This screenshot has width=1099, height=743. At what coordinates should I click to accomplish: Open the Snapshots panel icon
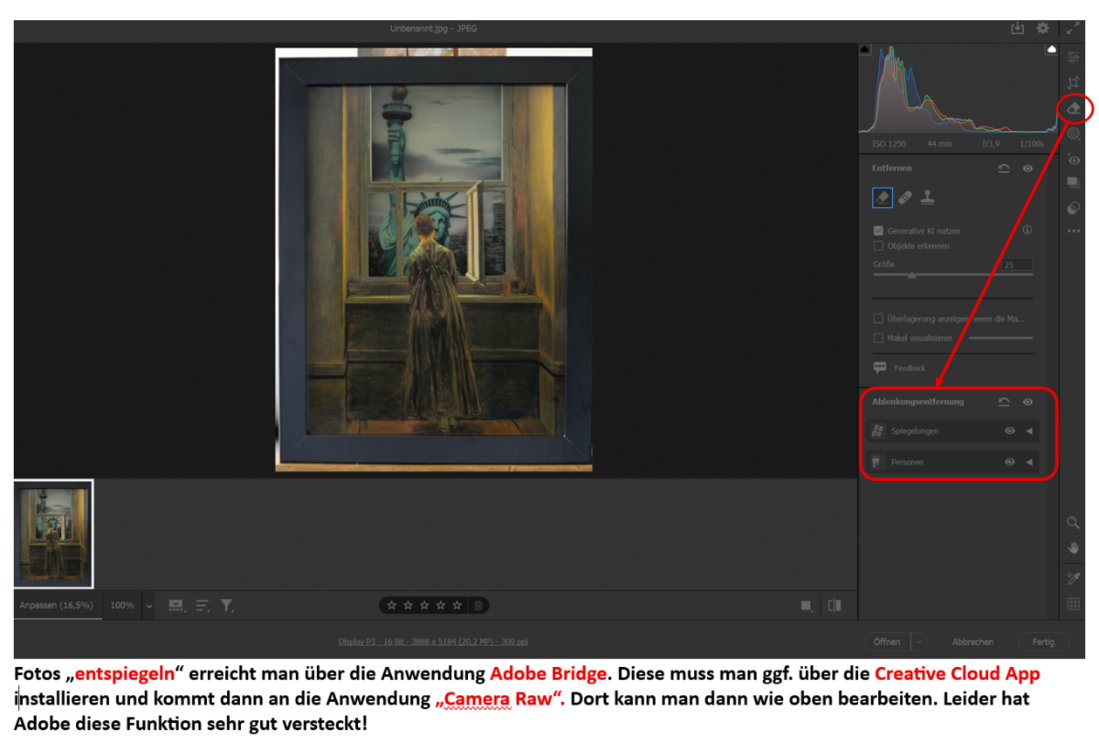1073,183
